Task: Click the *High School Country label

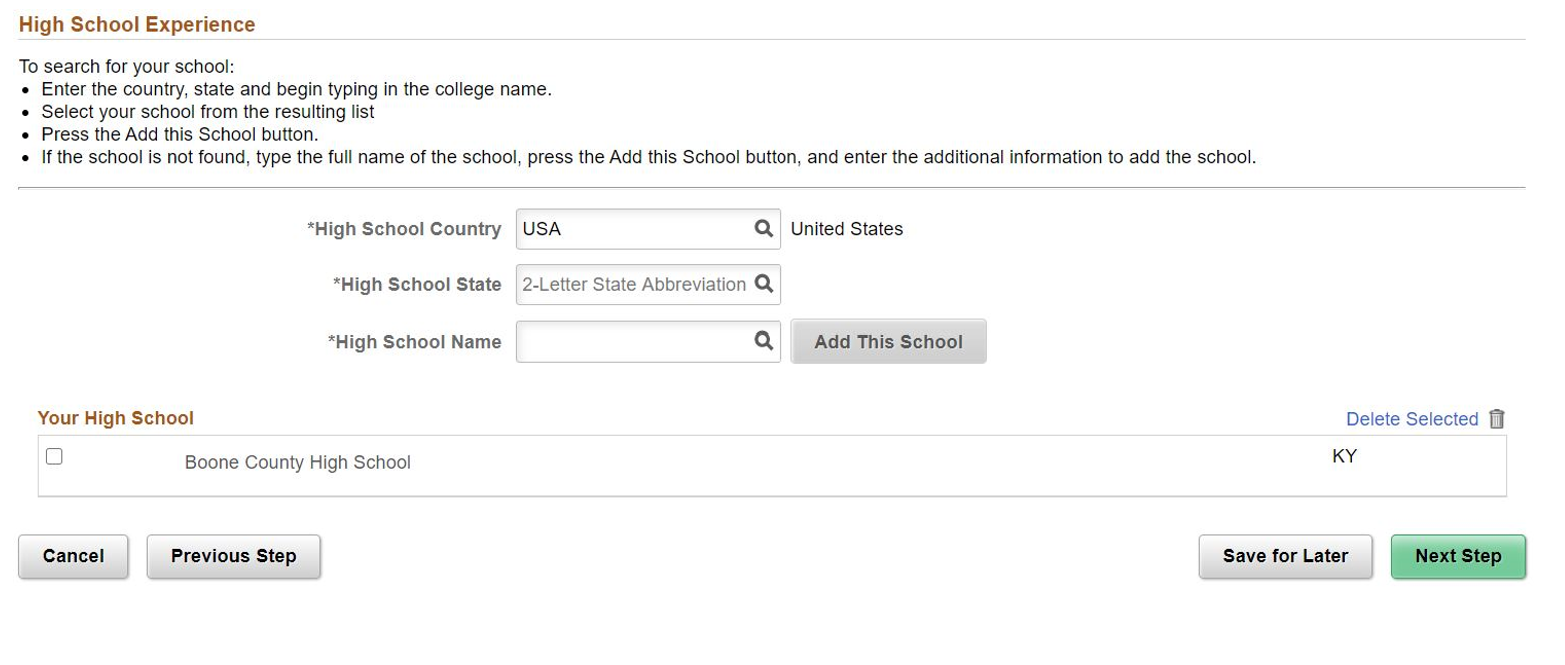Action: [404, 229]
